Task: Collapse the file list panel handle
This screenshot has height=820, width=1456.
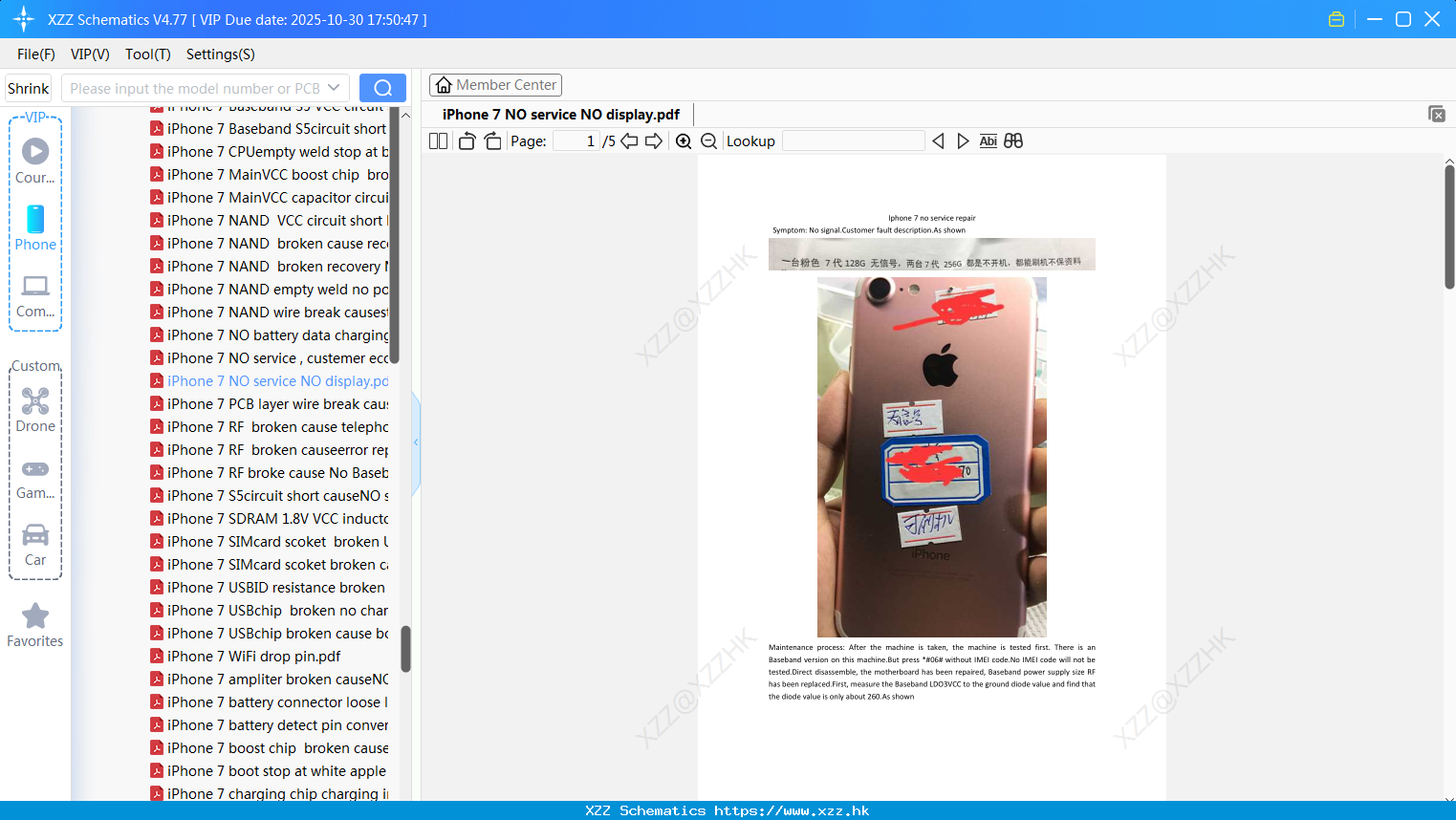Action: tap(416, 442)
